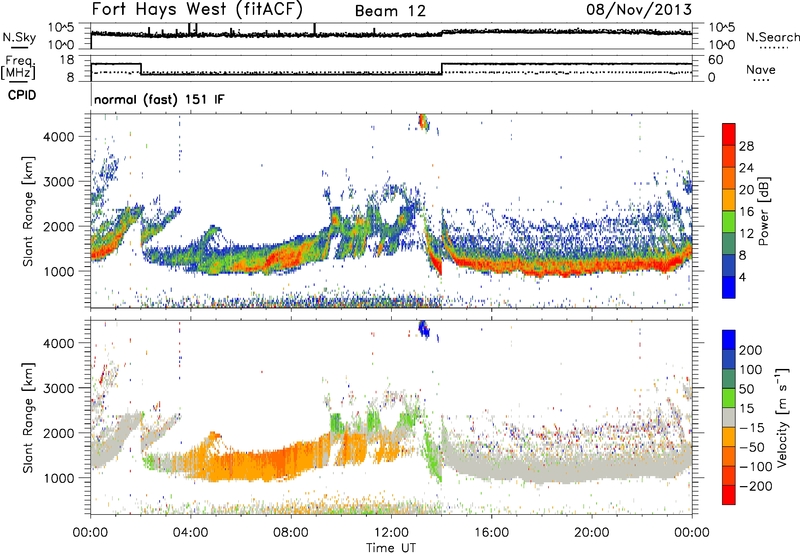Click the blue high-range echo in the velocity panel

[x=424, y=330]
